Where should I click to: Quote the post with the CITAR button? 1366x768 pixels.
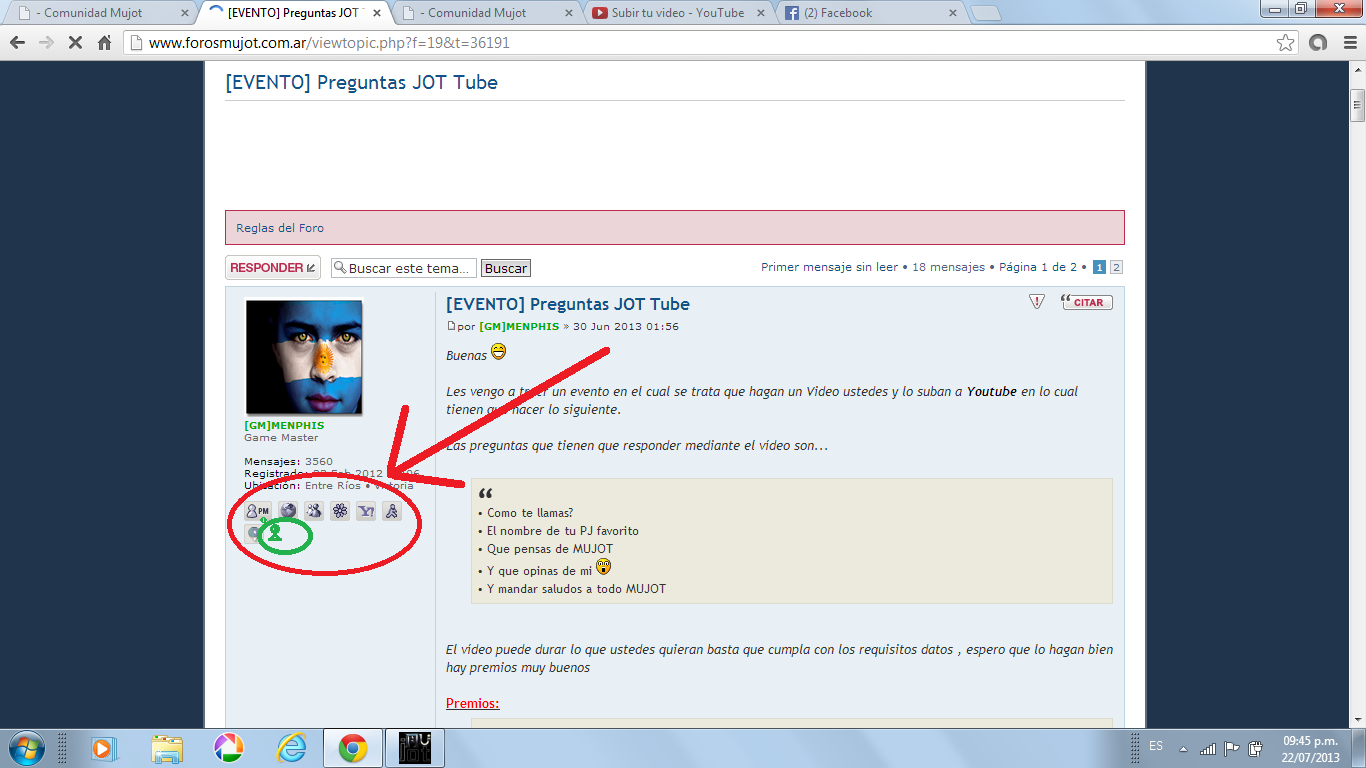[1087, 302]
